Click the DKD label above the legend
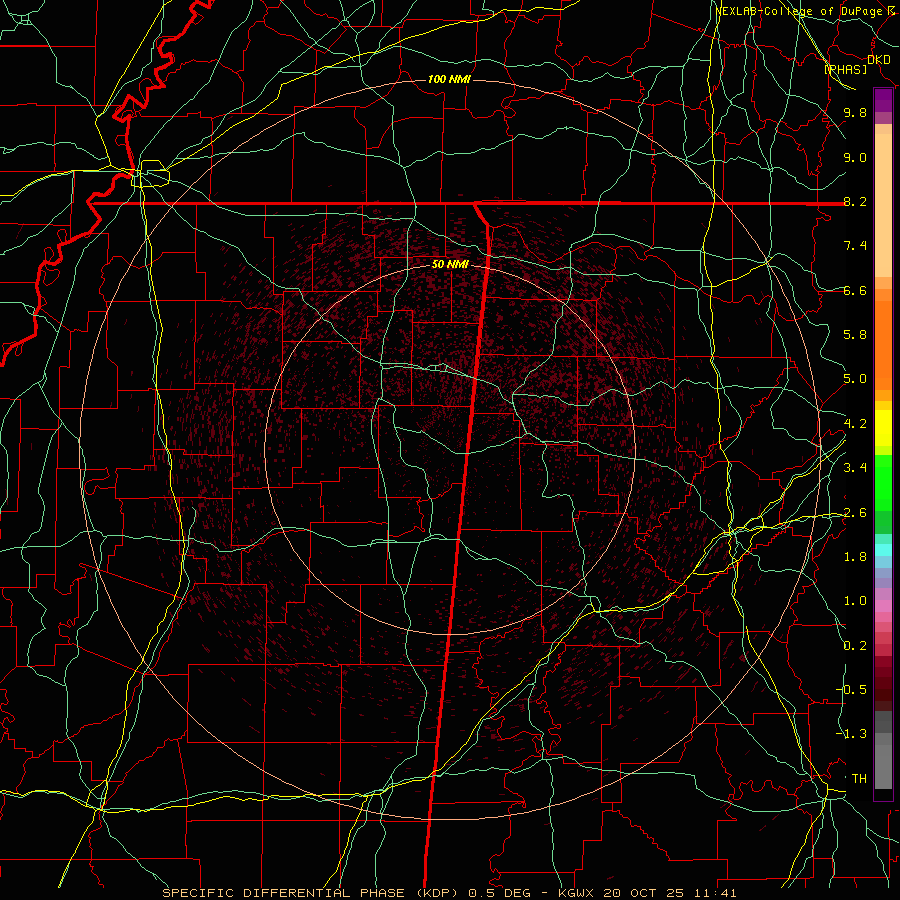The width and height of the screenshot is (900, 900). pos(879,60)
